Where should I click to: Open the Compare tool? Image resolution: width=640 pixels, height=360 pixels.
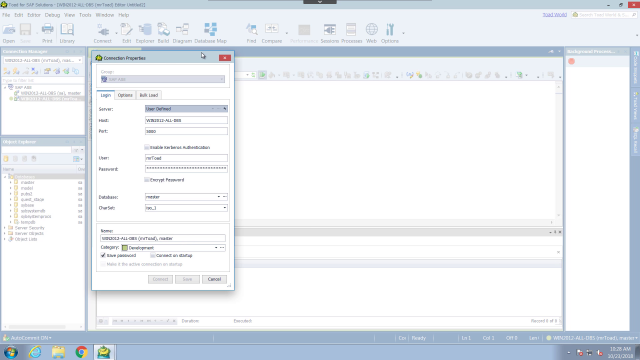(272, 33)
